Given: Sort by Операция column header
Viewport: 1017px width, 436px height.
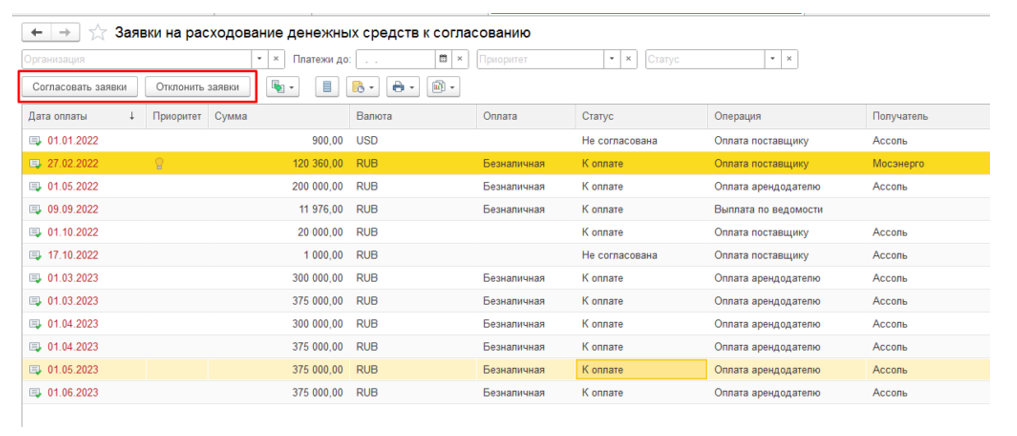Looking at the screenshot, I should (785, 116).
